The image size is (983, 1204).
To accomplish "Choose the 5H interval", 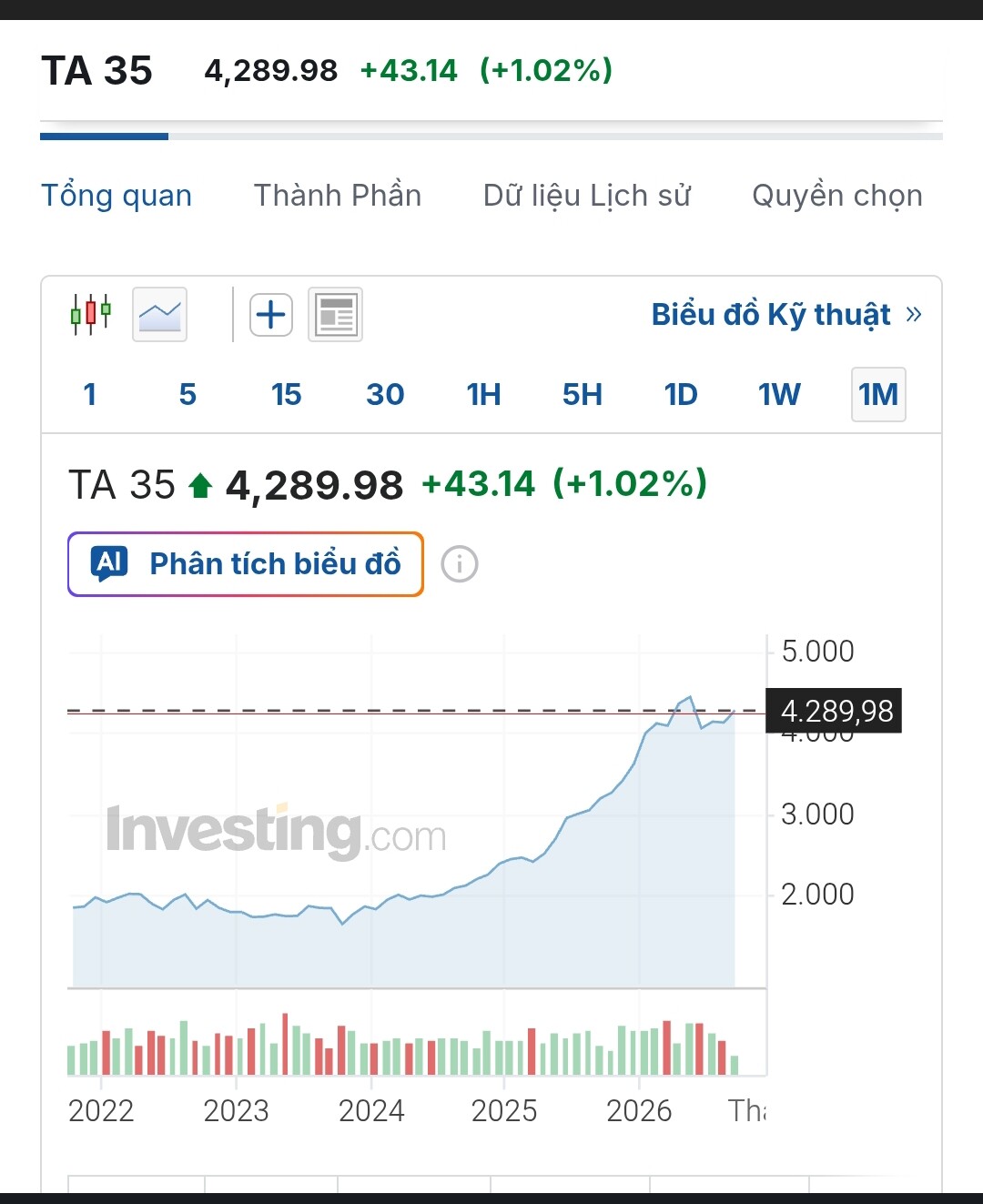I will click(583, 394).
